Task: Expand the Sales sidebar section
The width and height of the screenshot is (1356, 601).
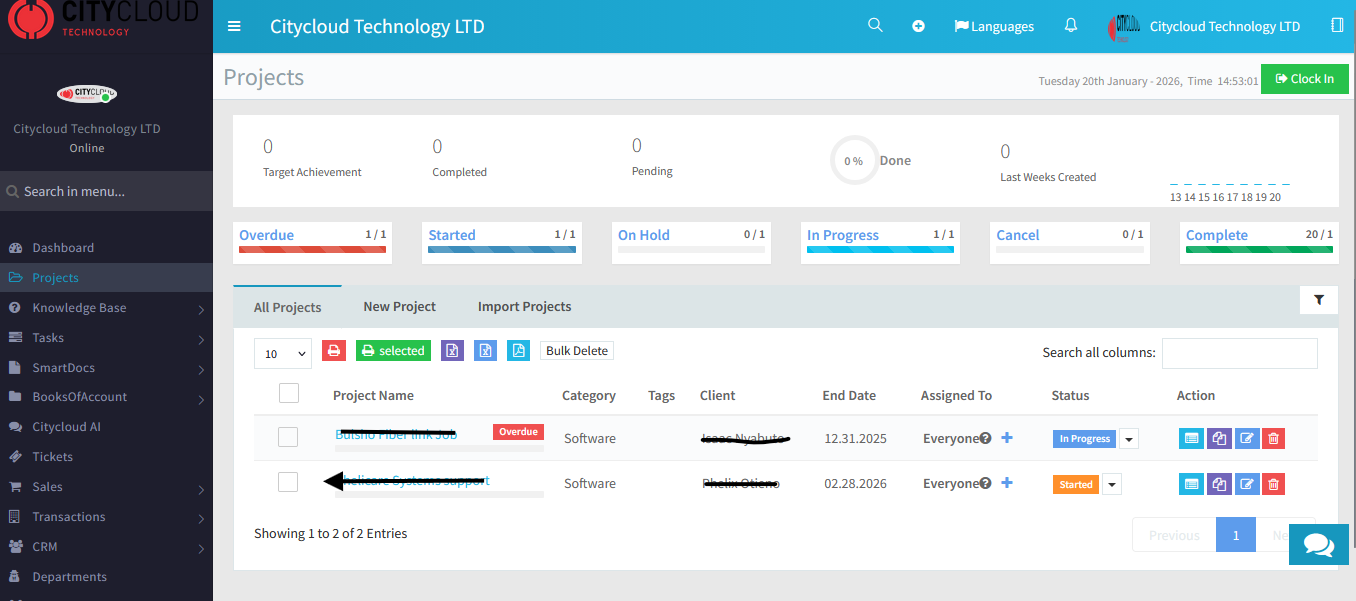Action: (x=106, y=487)
